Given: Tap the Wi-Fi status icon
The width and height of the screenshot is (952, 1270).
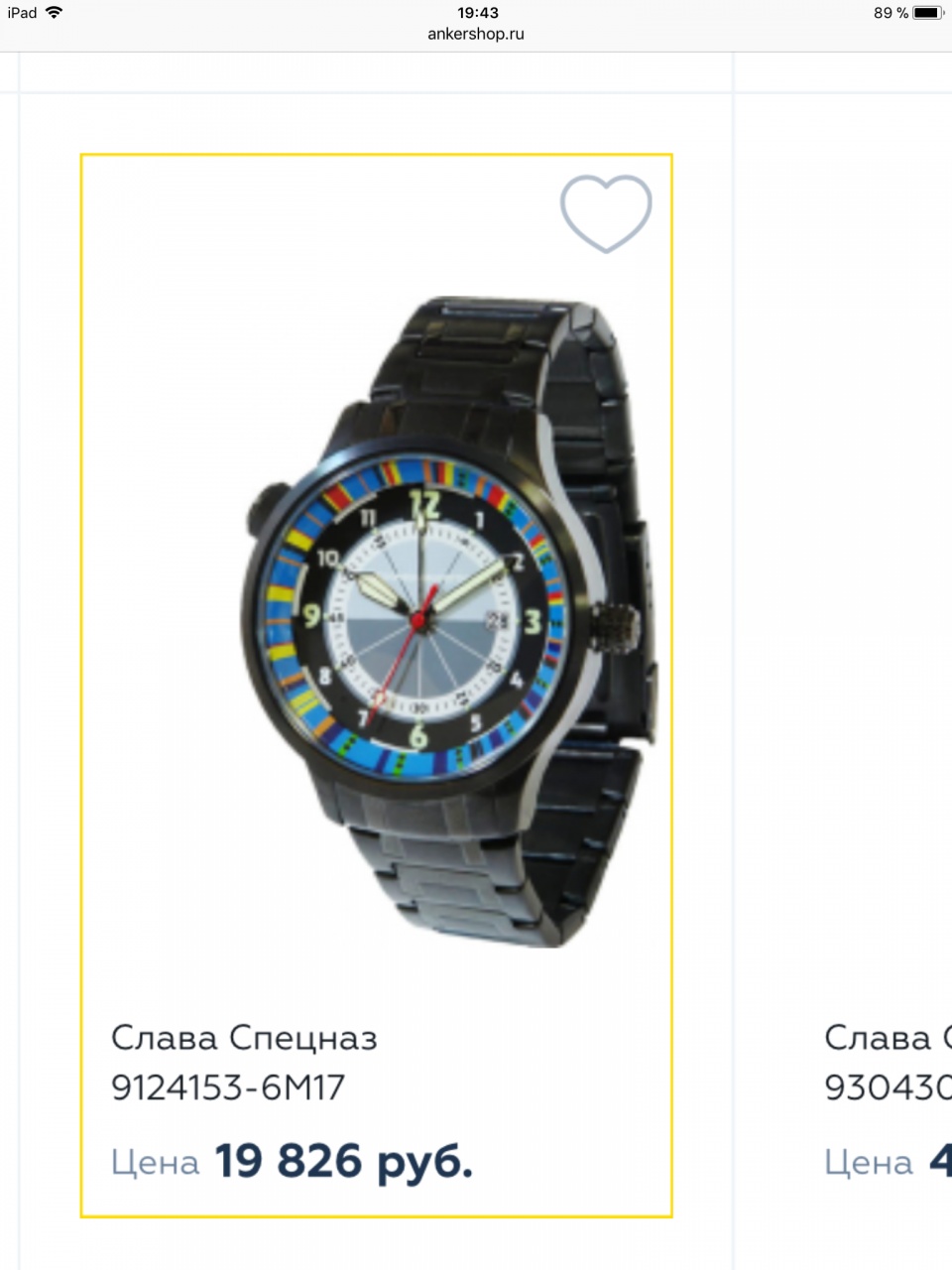Looking at the screenshot, I should (54, 12).
